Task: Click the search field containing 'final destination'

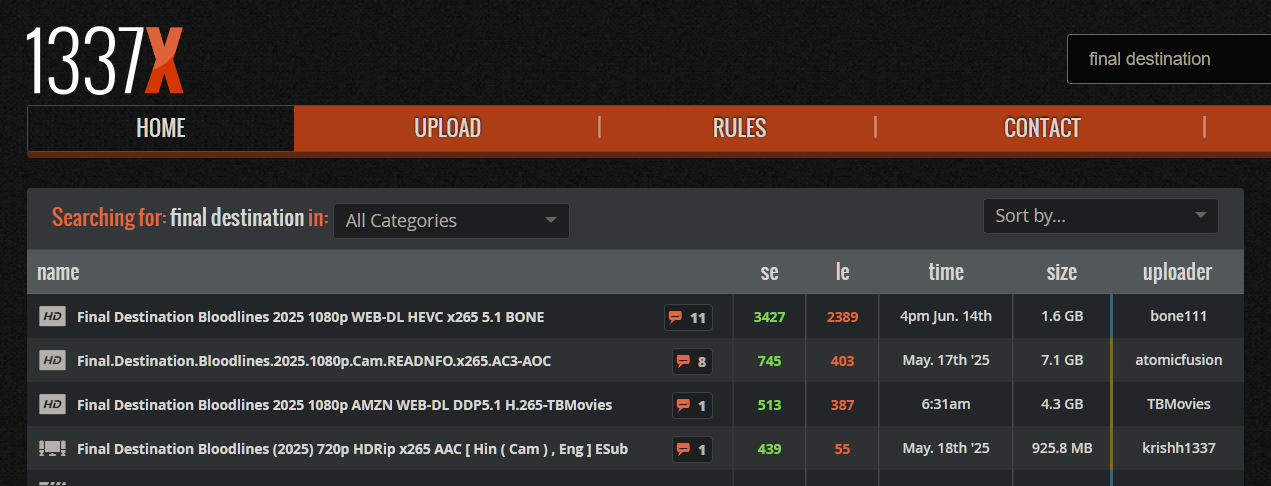Action: point(1169,59)
